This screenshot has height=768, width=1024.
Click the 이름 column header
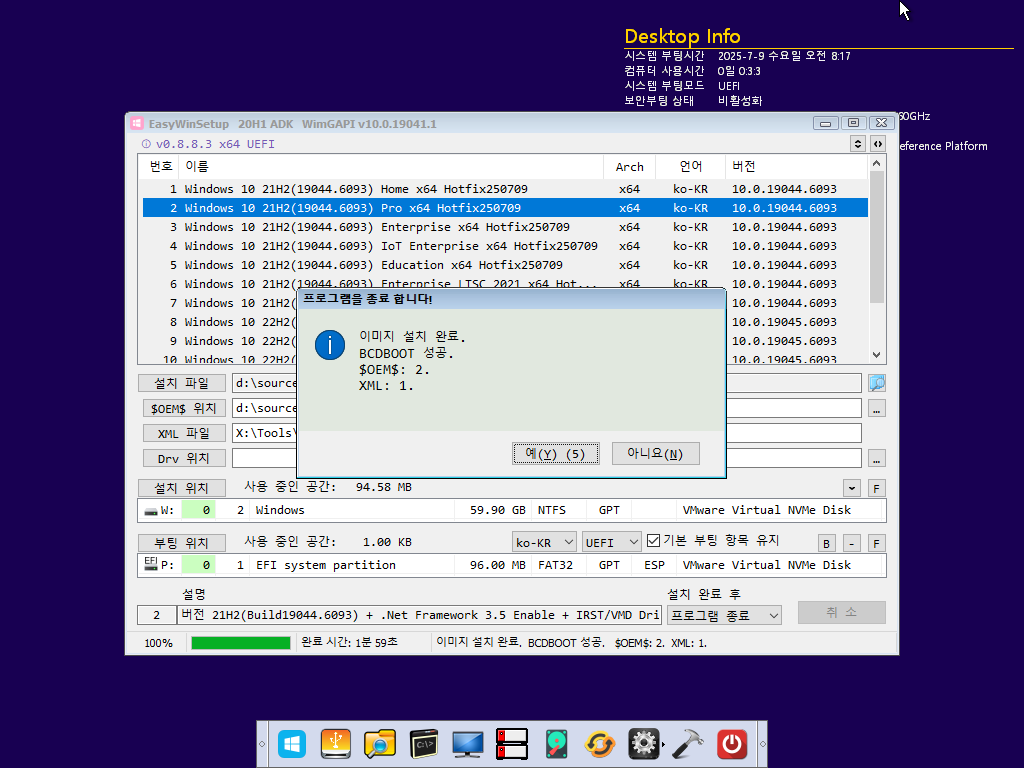tap(391, 167)
